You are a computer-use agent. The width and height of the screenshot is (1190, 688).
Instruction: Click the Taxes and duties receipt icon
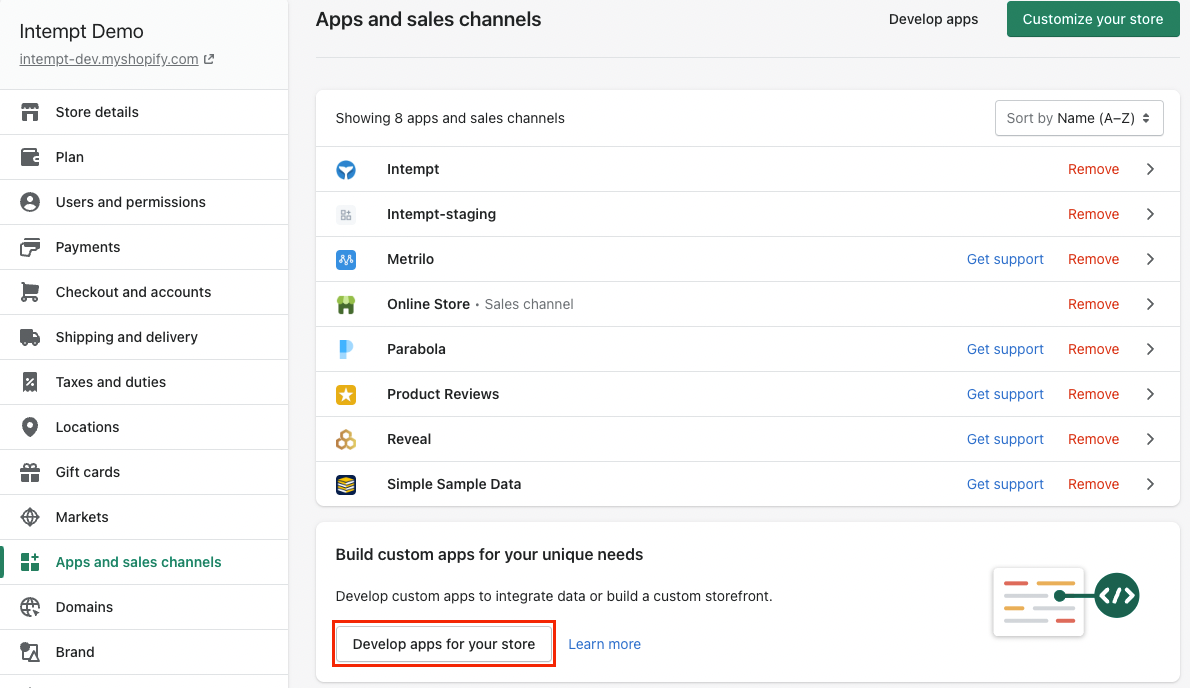(x=30, y=382)
